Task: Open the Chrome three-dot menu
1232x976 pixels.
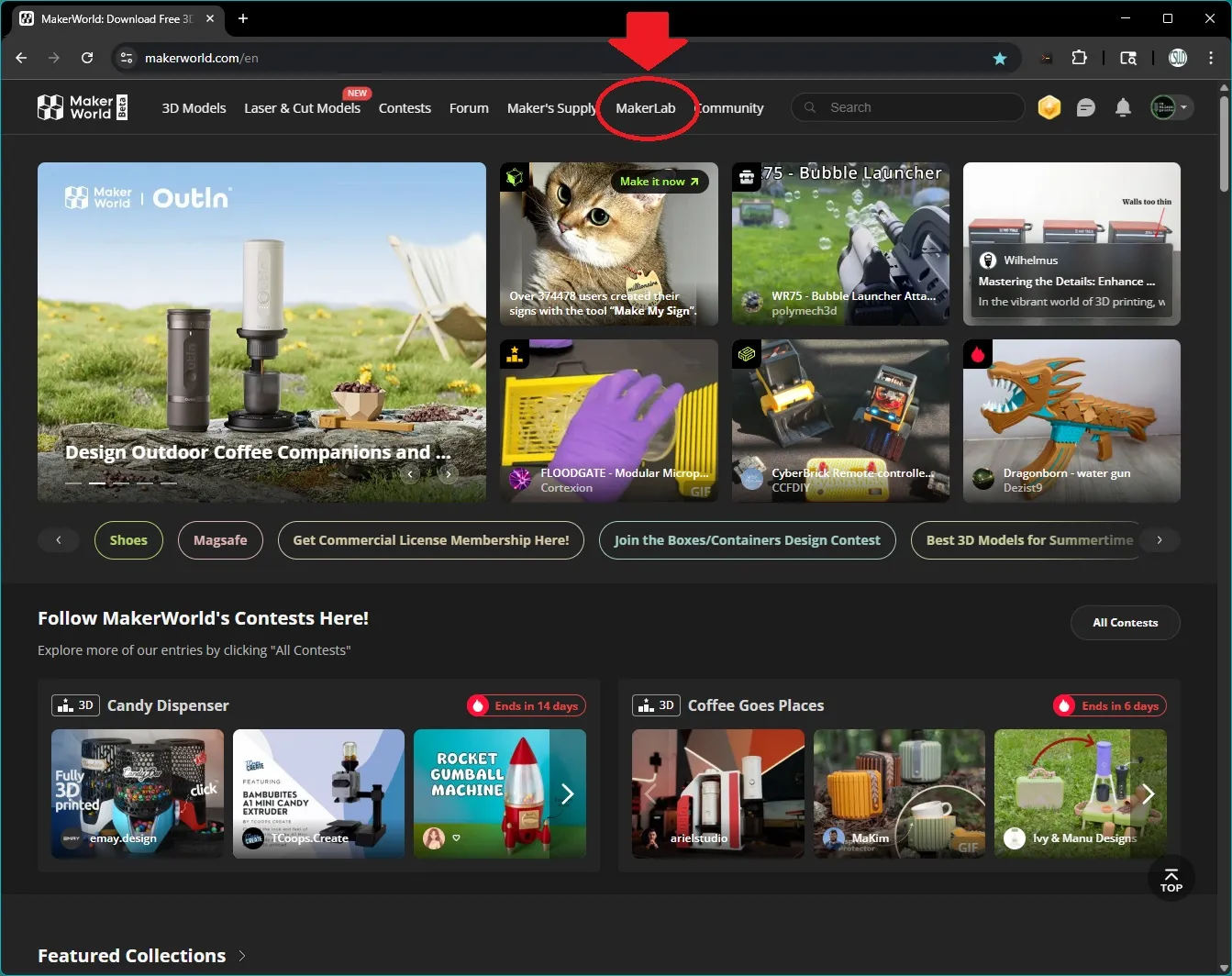Action: pyautogui.click(x=1211, y=58)
